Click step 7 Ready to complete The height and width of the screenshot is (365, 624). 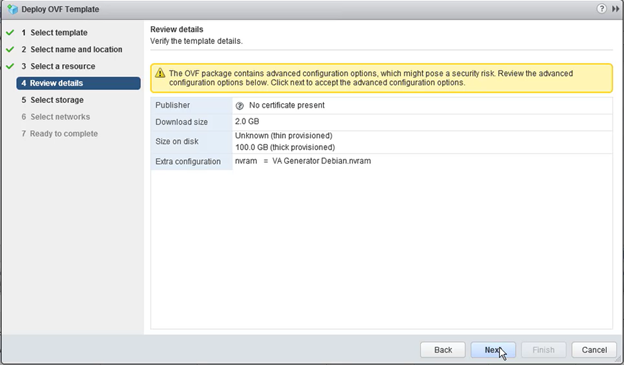coord(60,134)
